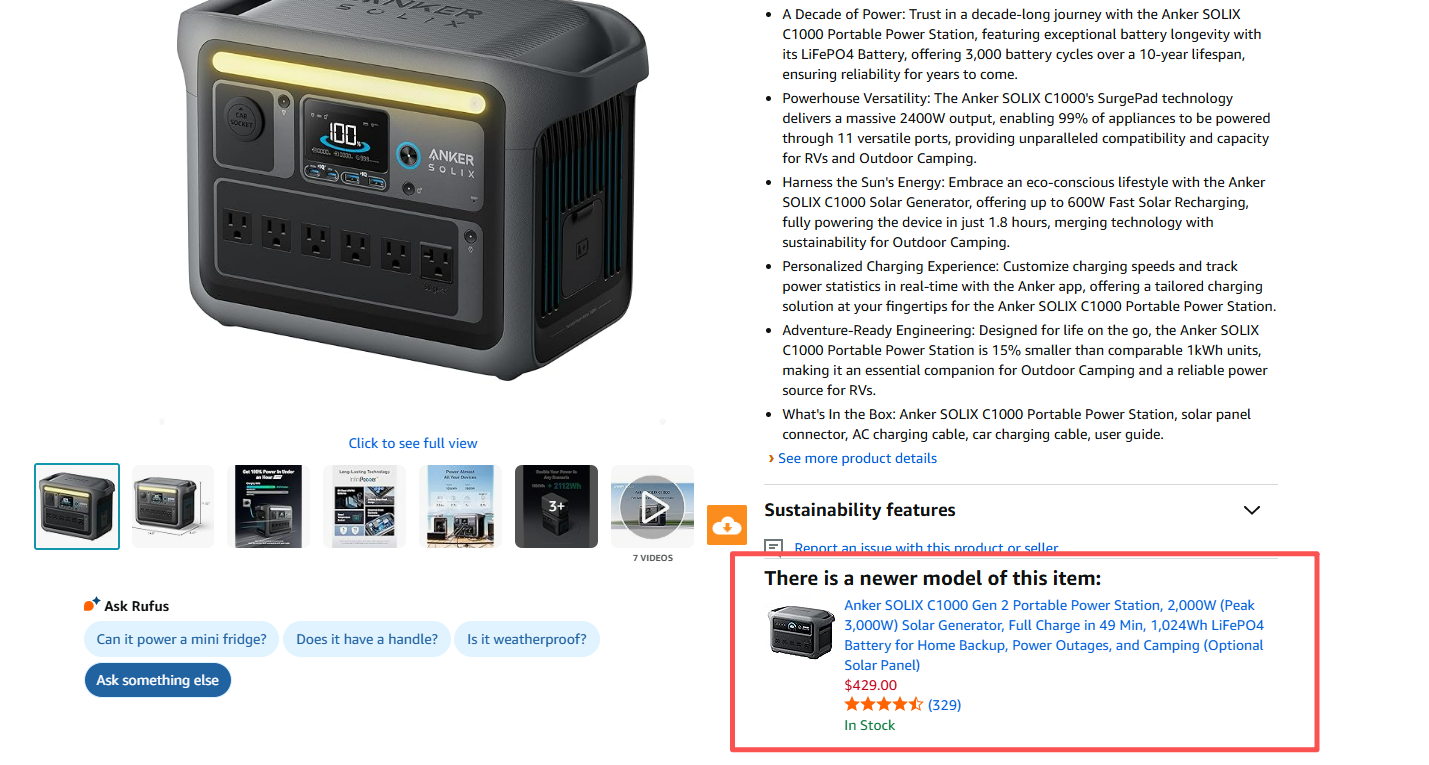Click the Rufus sparkle icon
This screenshot has height=765, width=1429.
click(x=91, y=605)
